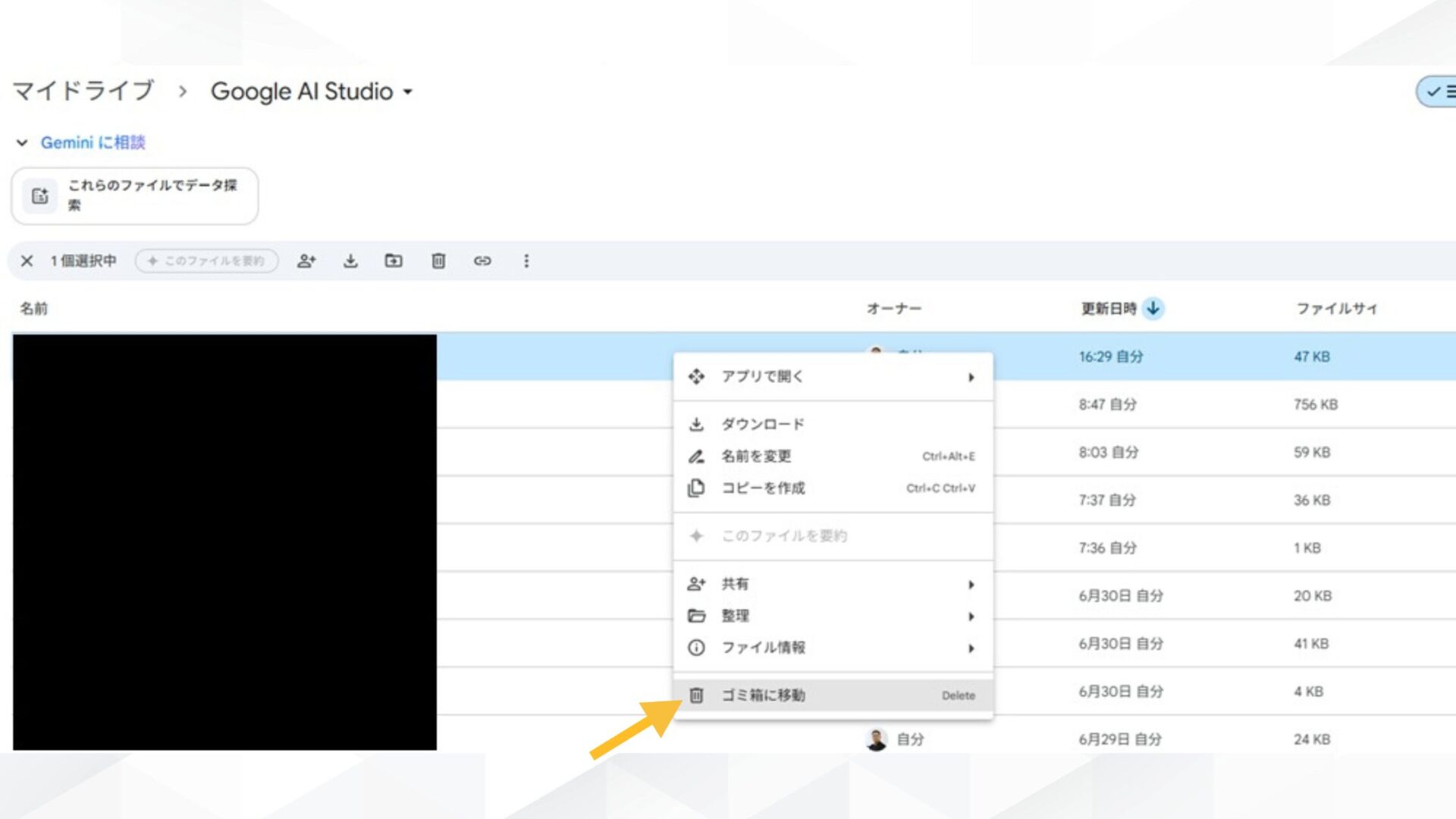Click the share icon in the selection toolbar
1456x819 pixels.
(307, 261)
